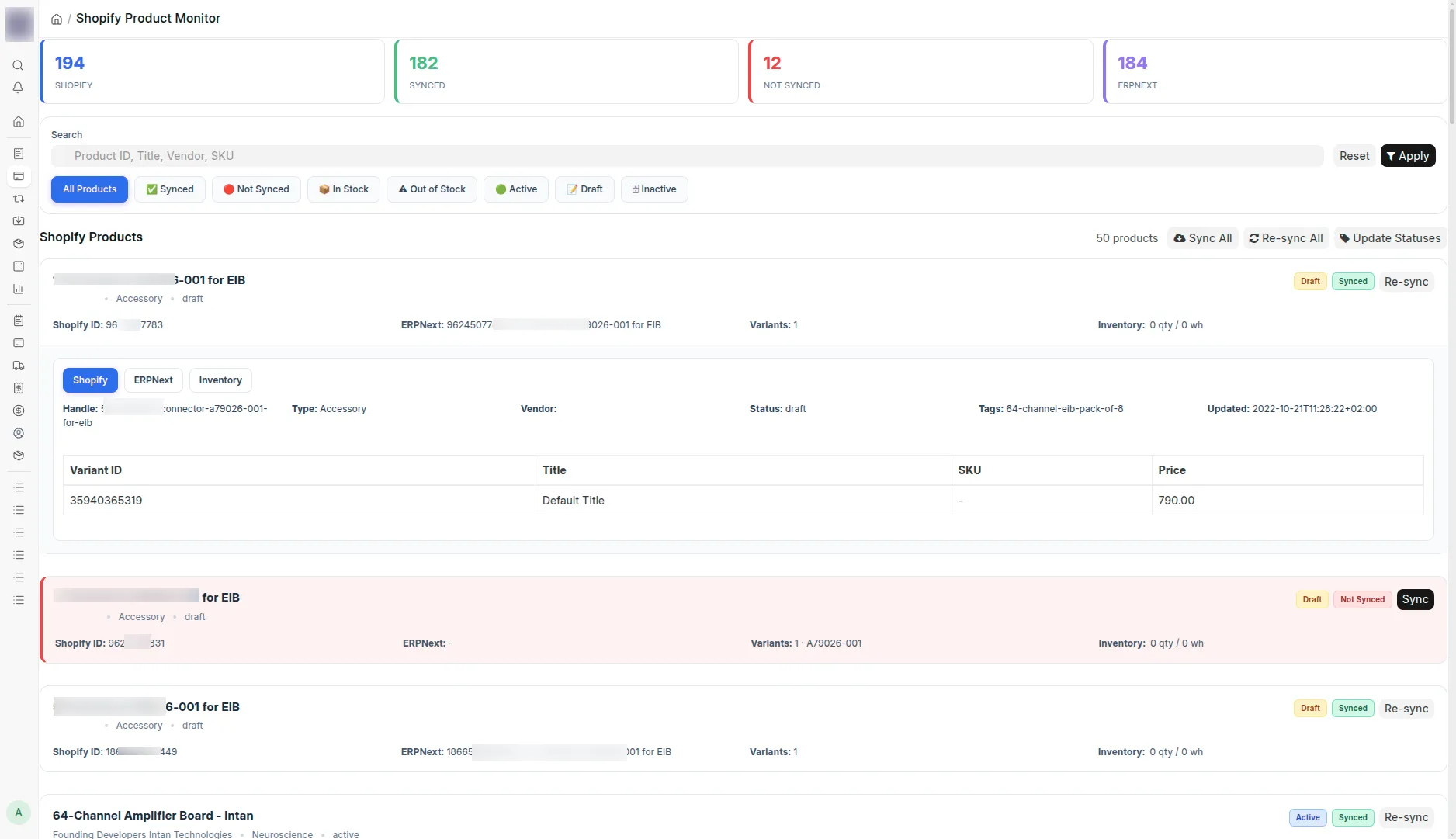Open the circled dollar icon in sidebar
Viewport: 1456px width, 839px height.
pos(19,411)
